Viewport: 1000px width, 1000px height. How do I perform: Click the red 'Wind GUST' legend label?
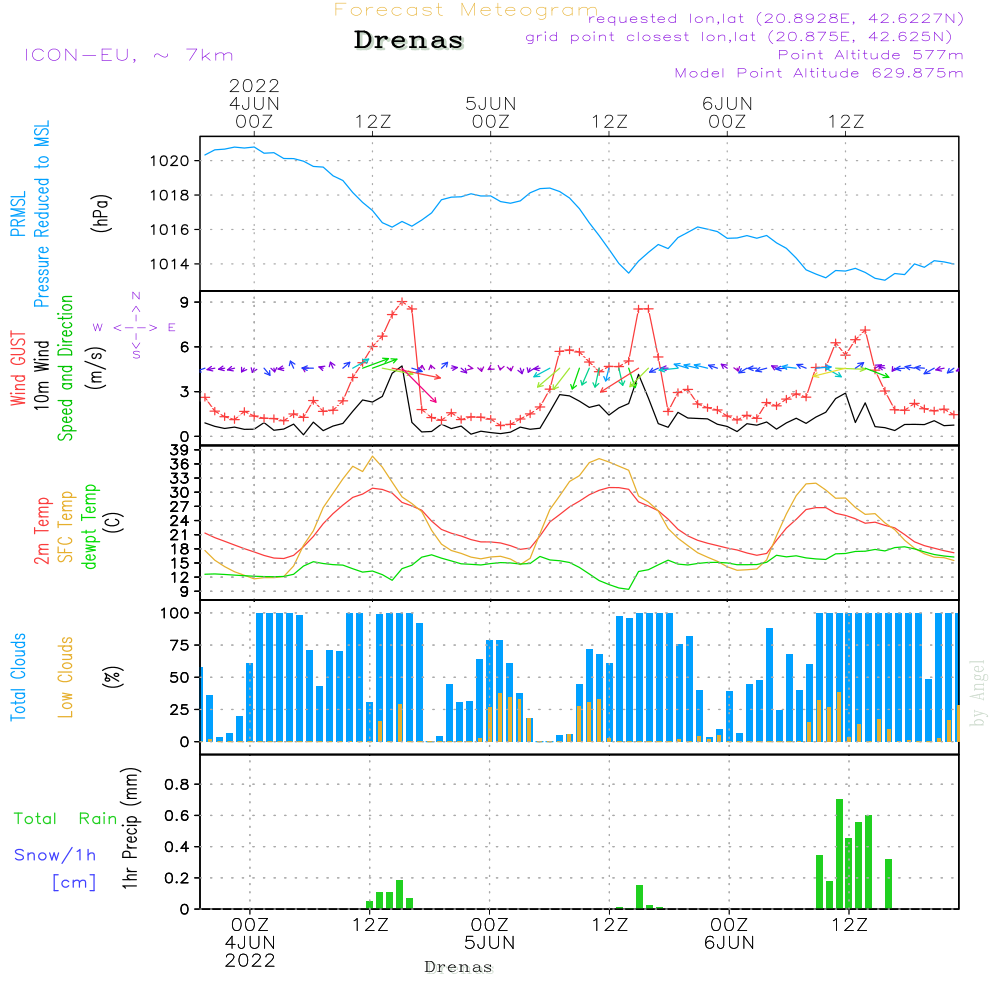coord(18,368)
